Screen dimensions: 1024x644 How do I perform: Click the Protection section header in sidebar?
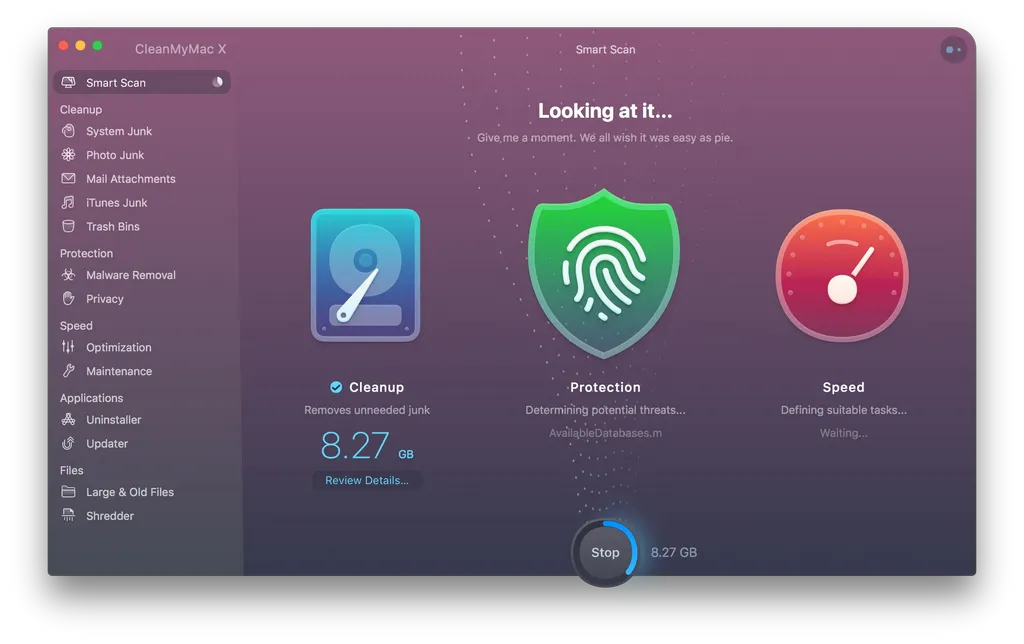pyautogui.click(x=86, y=253)
